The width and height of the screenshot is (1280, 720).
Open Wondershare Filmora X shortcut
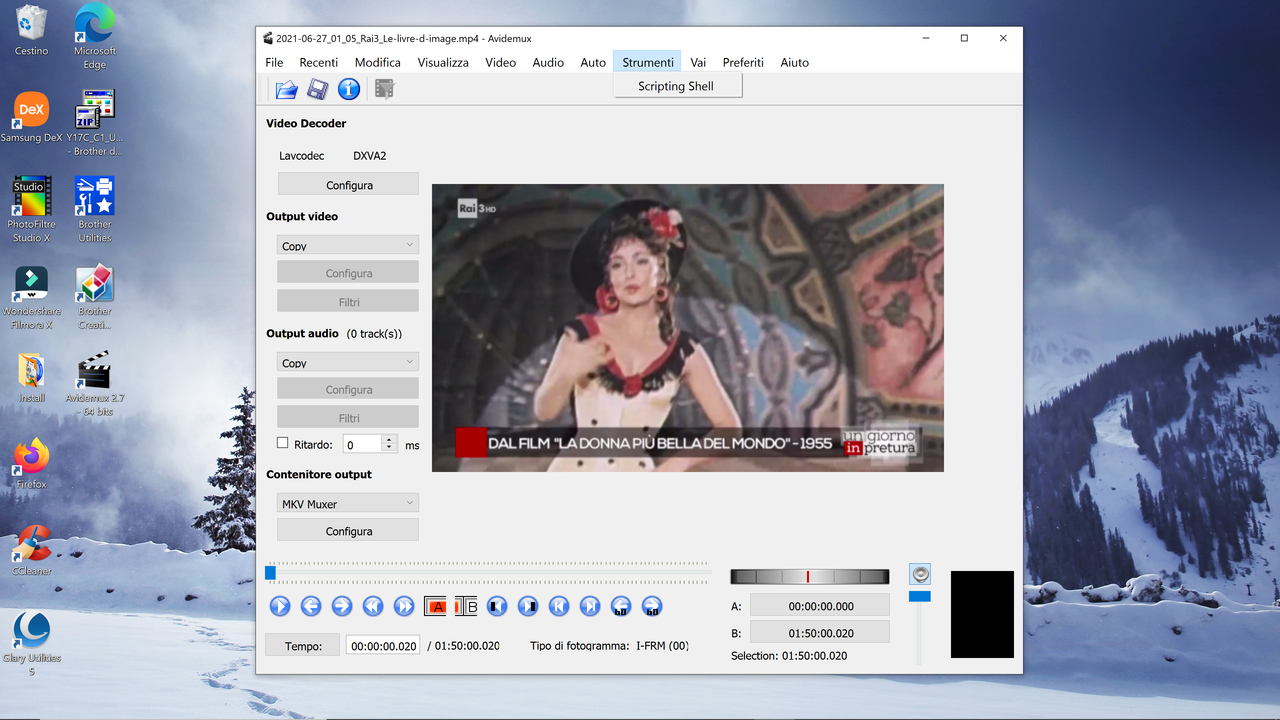31,297
